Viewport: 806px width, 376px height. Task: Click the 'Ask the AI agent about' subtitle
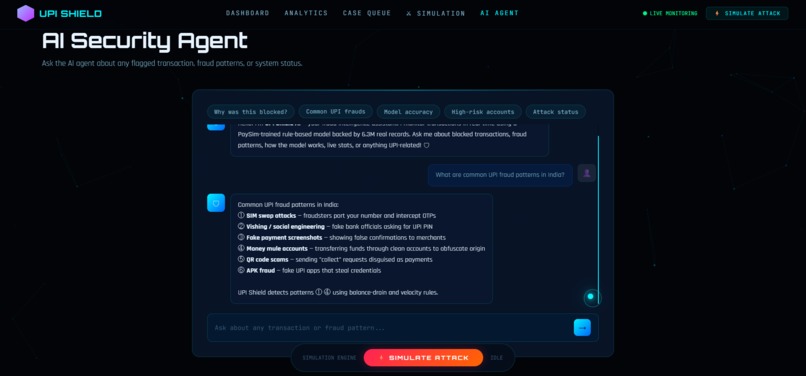click(172, 64)
